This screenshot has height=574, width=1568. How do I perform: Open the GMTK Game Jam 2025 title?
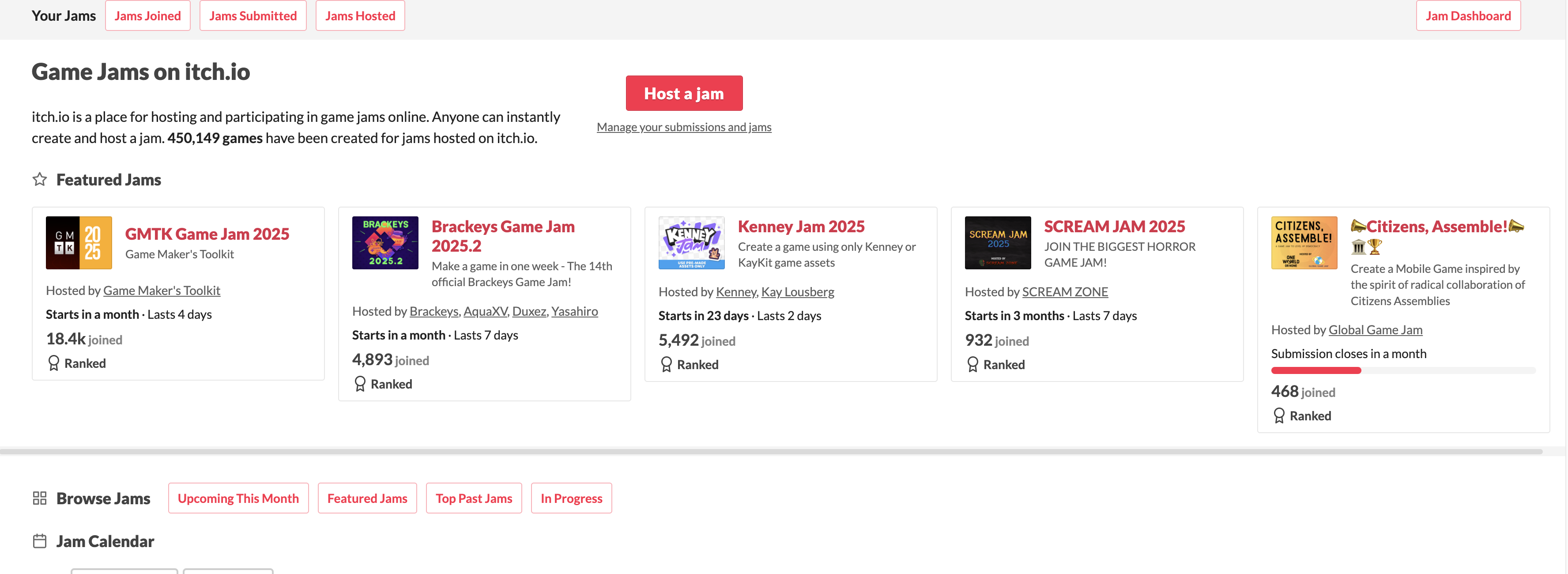pyautogui.click(x=207, y=234)
